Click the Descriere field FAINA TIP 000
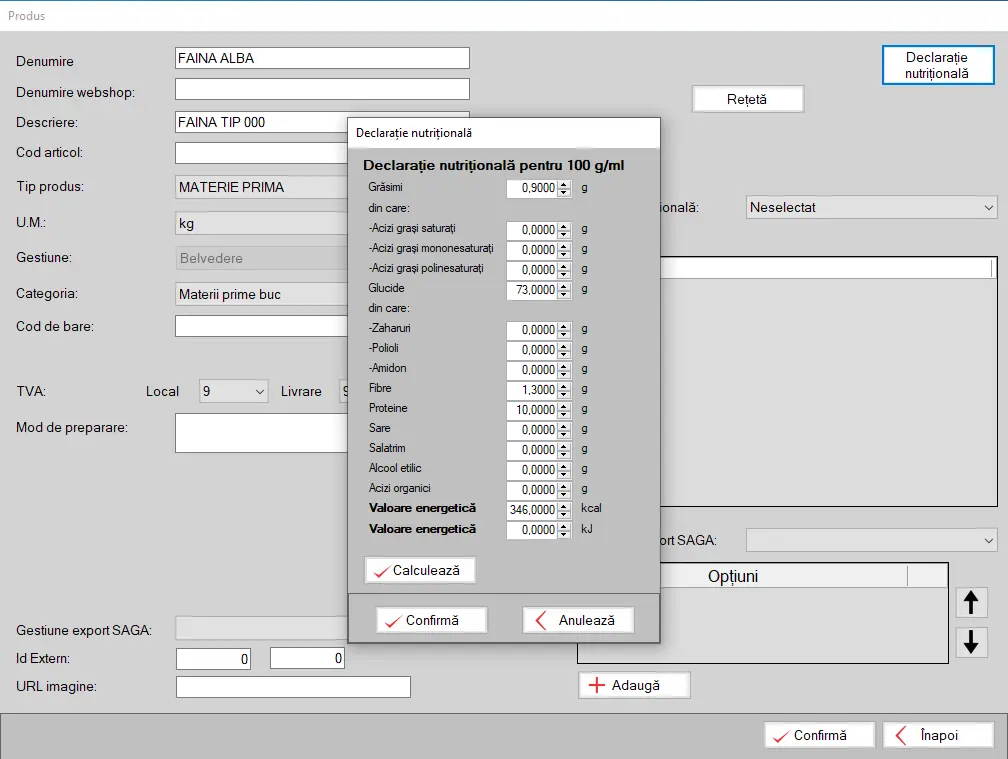 [261, 122]
